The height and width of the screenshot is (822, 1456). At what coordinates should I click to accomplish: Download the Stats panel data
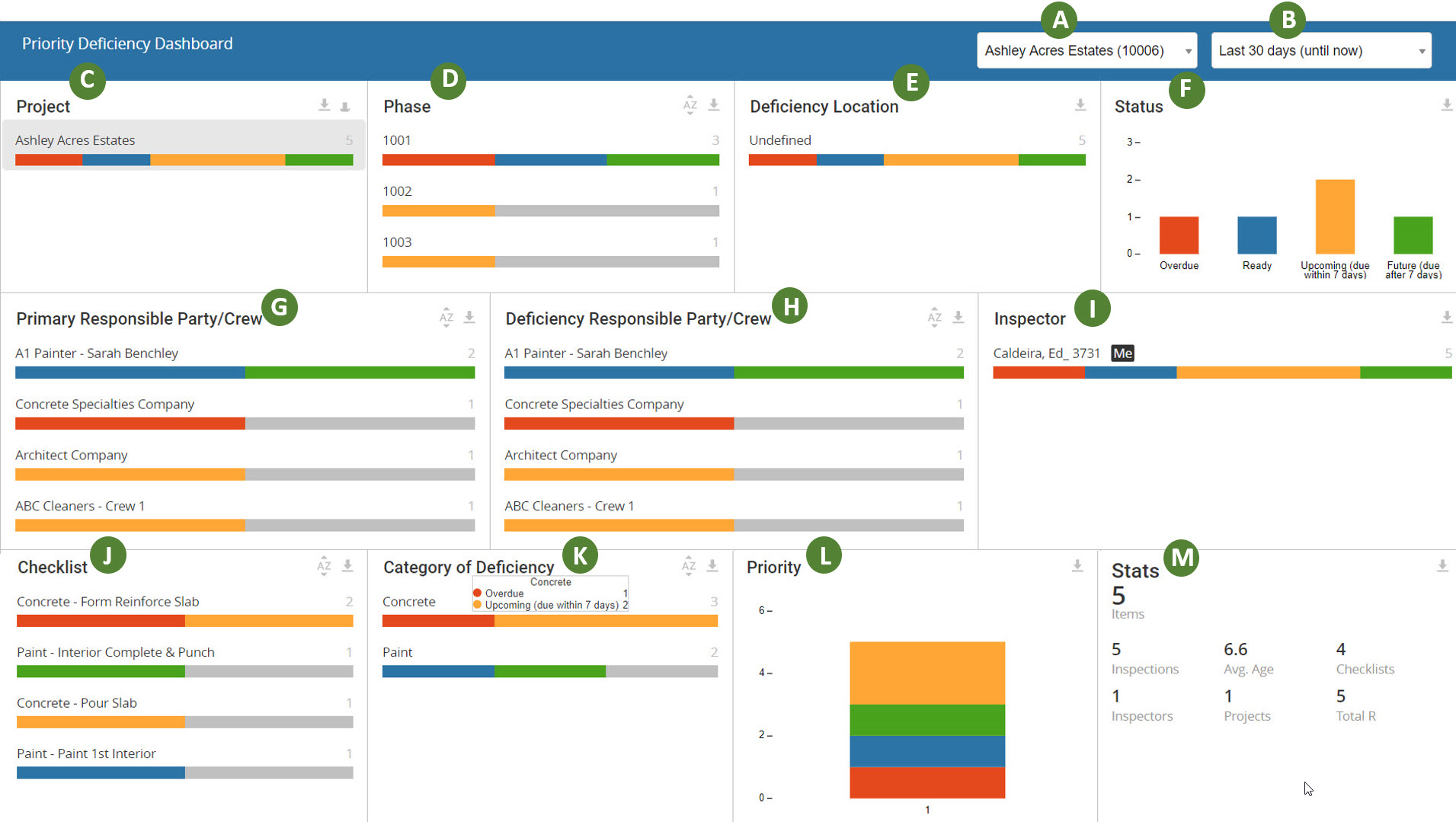(x=1444, y=565)
